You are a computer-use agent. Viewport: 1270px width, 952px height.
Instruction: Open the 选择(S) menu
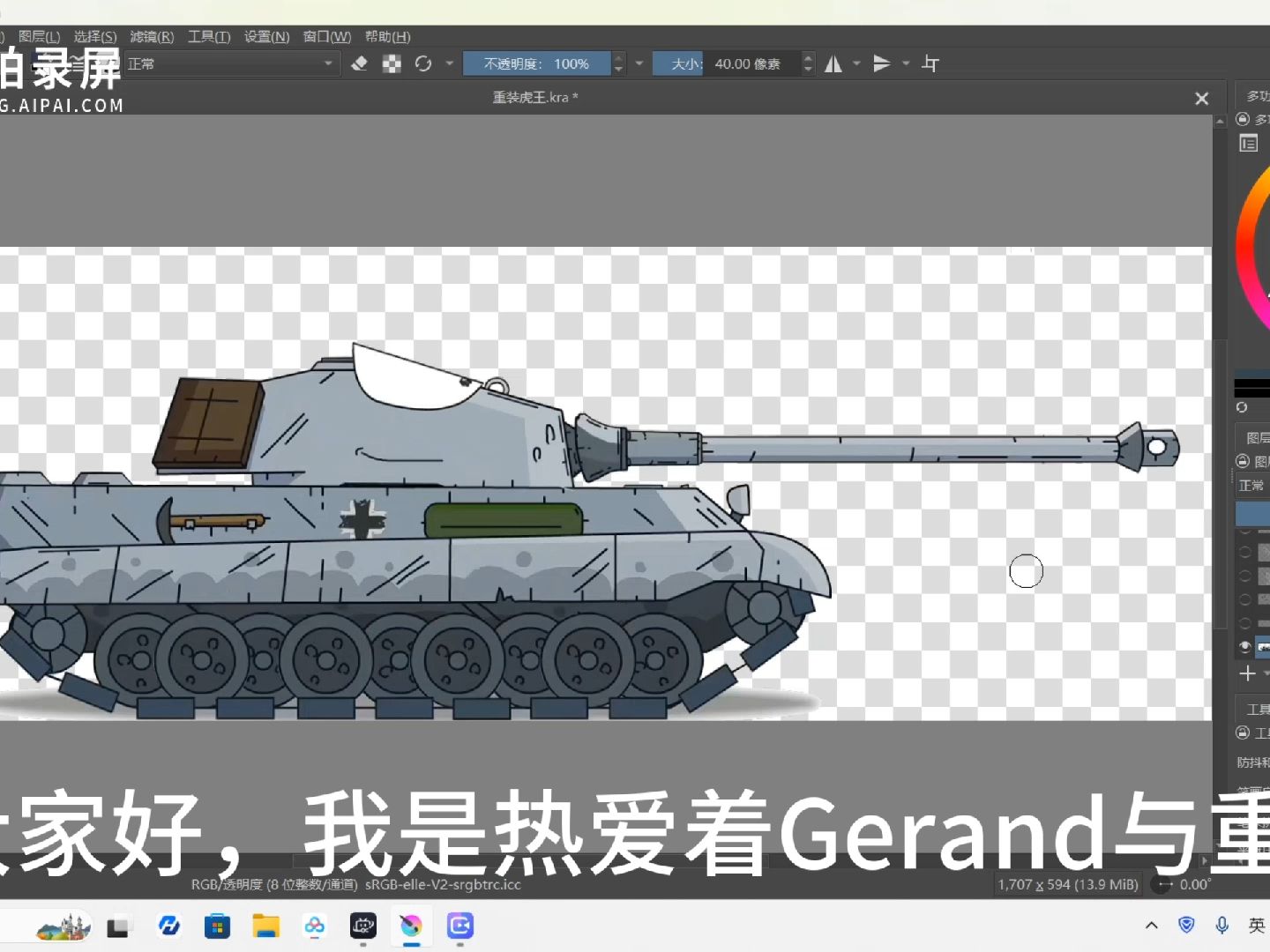(95, 36)
